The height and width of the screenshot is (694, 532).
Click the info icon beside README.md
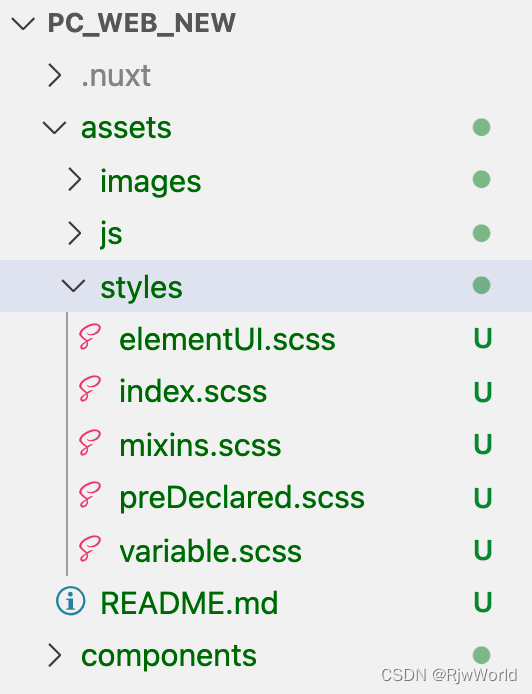70,601
